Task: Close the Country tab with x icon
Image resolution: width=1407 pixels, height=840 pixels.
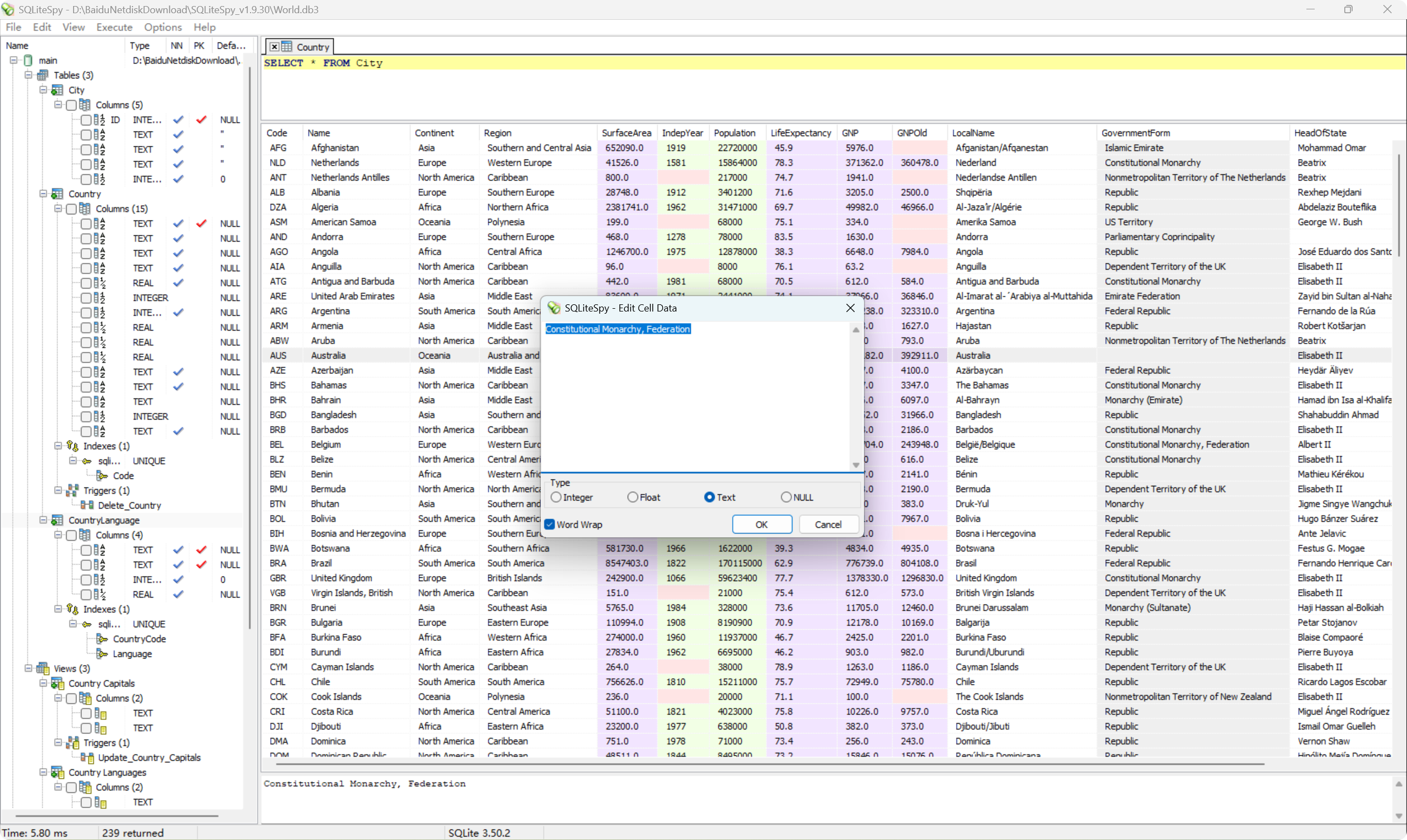Action: point(274,47)
